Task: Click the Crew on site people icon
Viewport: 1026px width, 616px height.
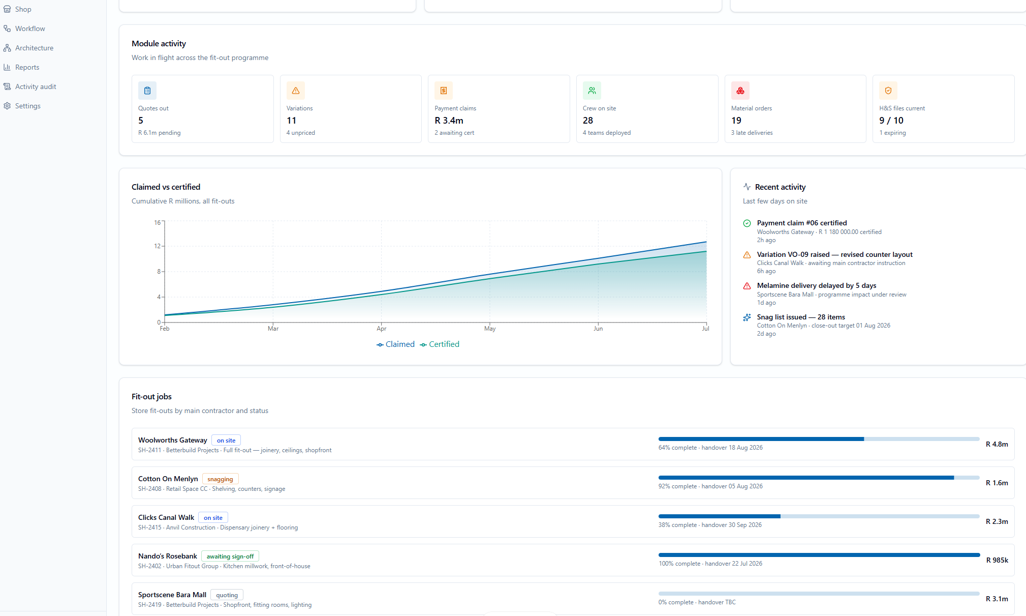Action: click(x=592, y=90)
